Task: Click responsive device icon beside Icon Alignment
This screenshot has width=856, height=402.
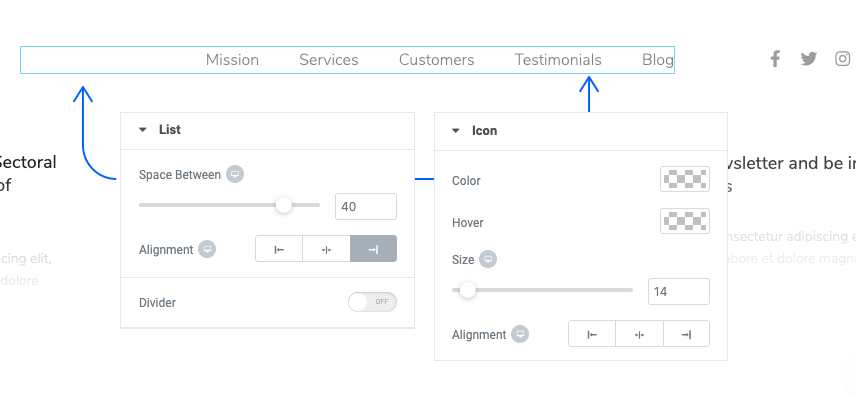Action: tap(520, 334)
